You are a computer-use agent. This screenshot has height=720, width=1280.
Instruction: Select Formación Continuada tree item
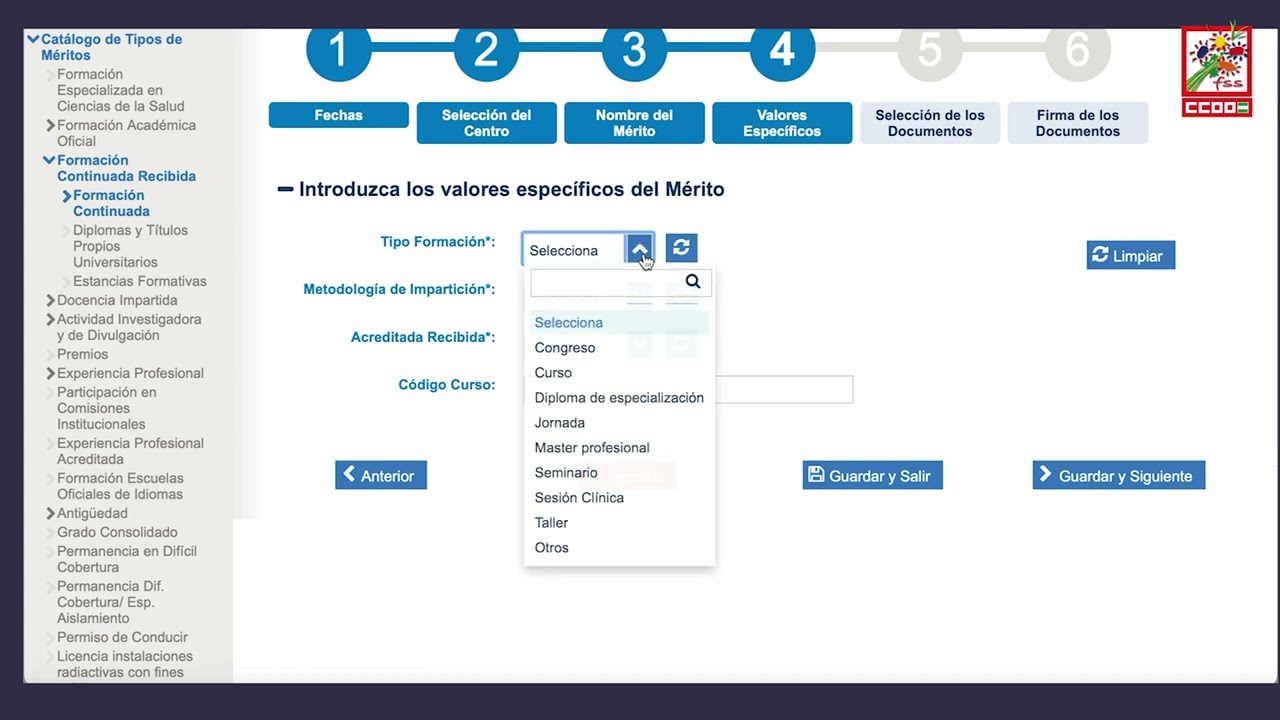pyautogui.click(x=111, y=203)
